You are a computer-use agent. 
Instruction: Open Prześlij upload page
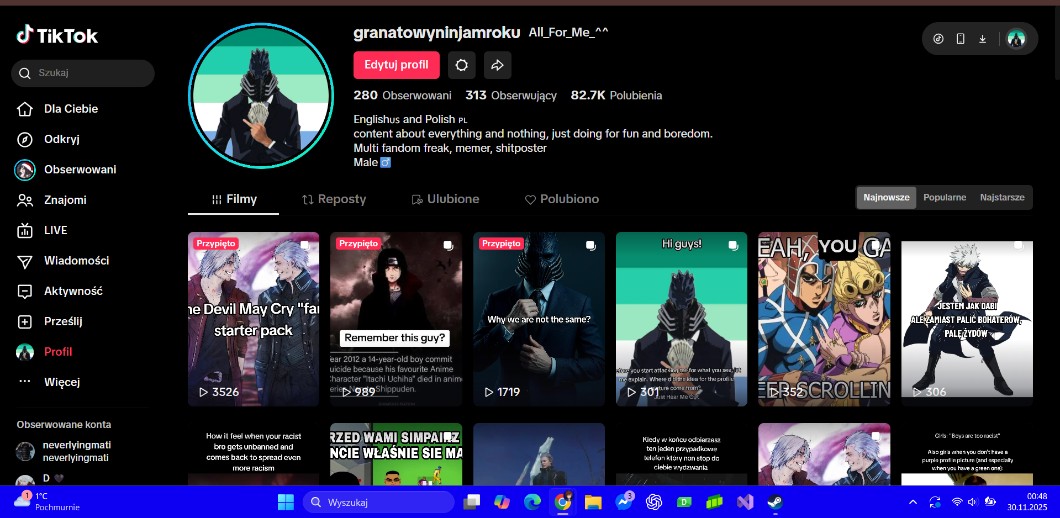(63, 321)
